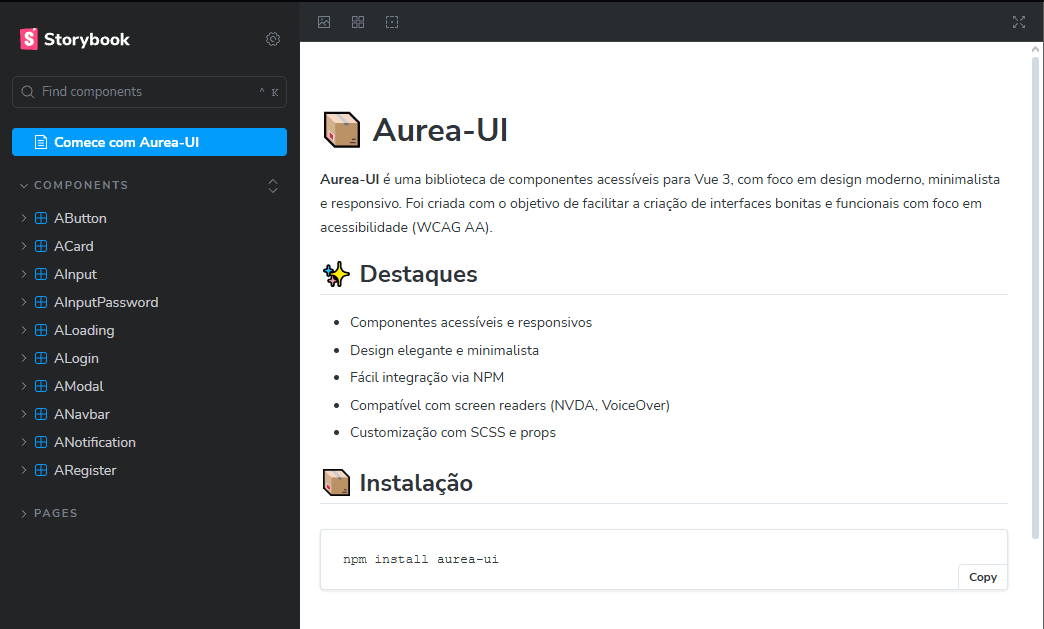Click the AModal component grid icon
1044x629 pixels.
41,386
